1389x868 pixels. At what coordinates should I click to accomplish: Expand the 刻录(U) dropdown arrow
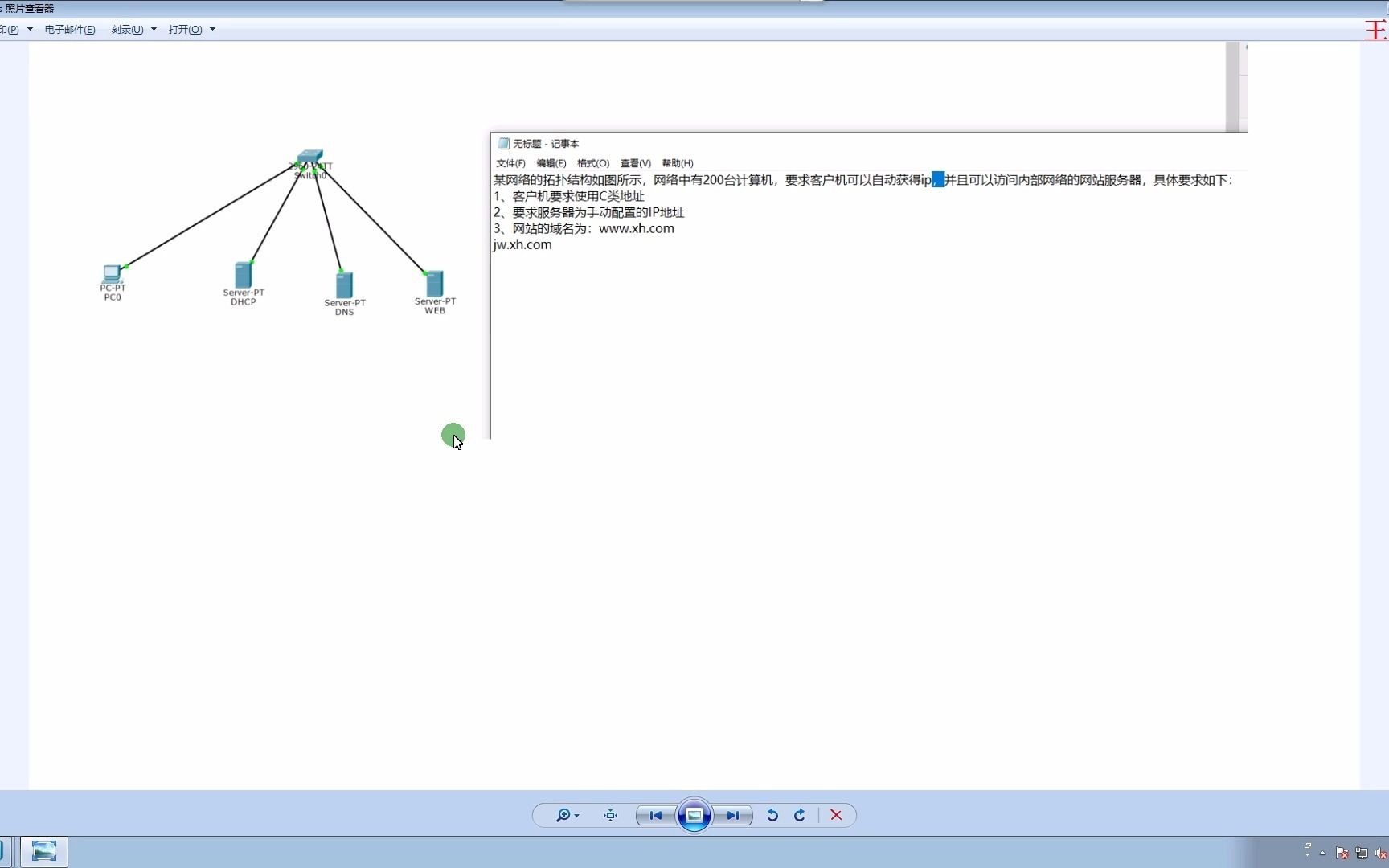[154, 30]
